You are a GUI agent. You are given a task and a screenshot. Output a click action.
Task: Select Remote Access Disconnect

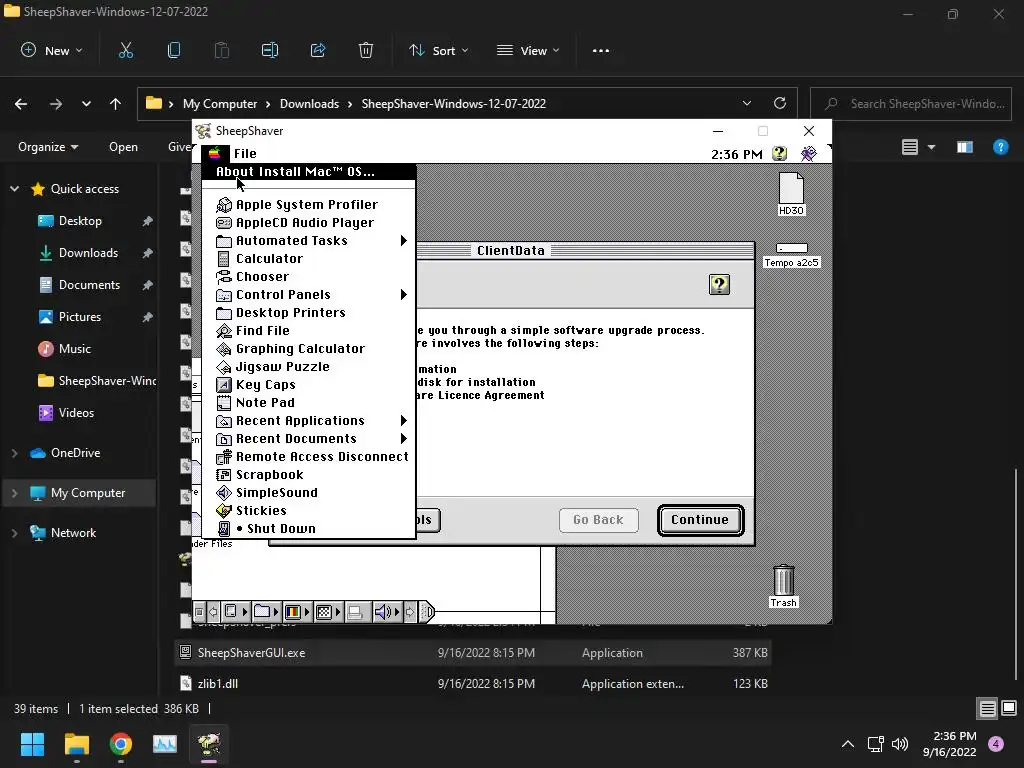pos(308,456)
